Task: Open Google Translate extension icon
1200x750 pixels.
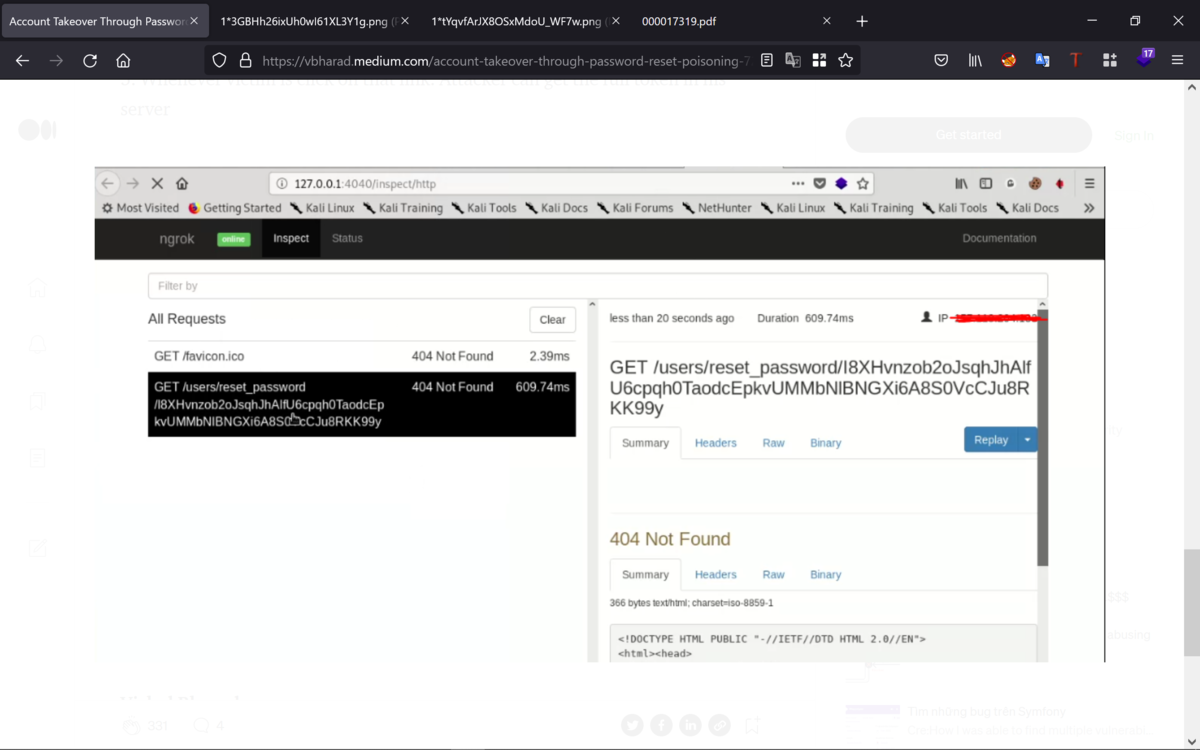Action: [1042, 60]
